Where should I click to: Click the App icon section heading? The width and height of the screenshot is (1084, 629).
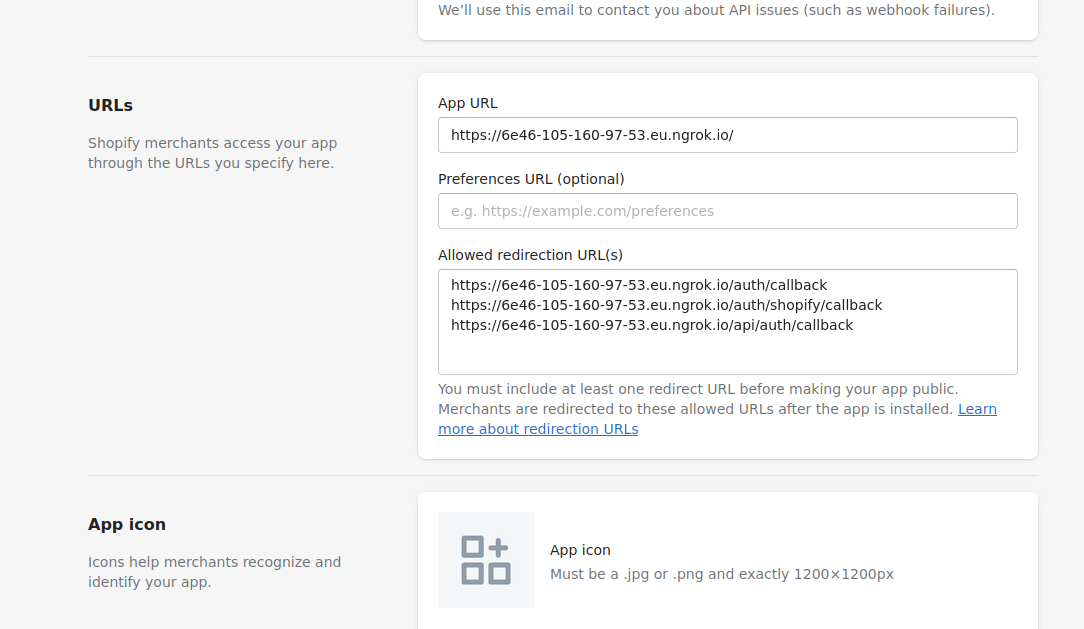pos(127,524)
